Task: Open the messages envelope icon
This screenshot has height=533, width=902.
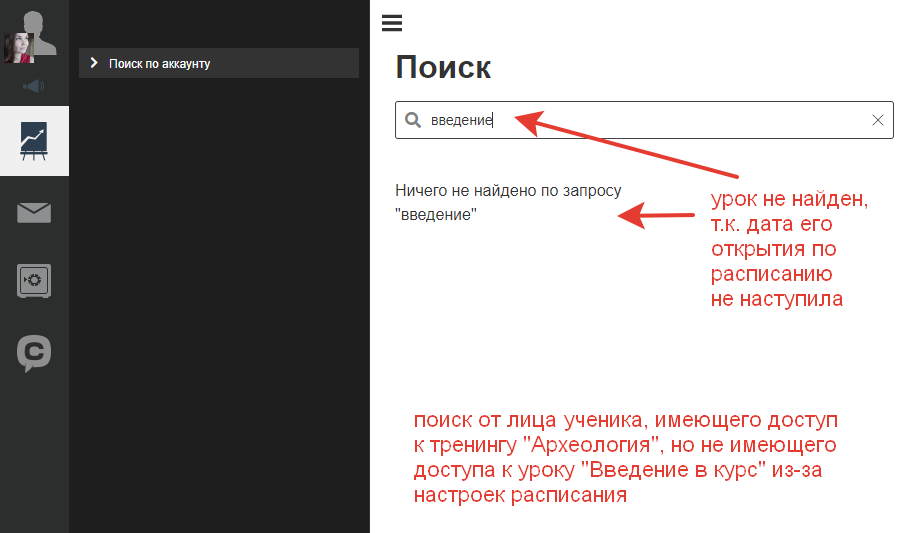Action: point(34,213)
